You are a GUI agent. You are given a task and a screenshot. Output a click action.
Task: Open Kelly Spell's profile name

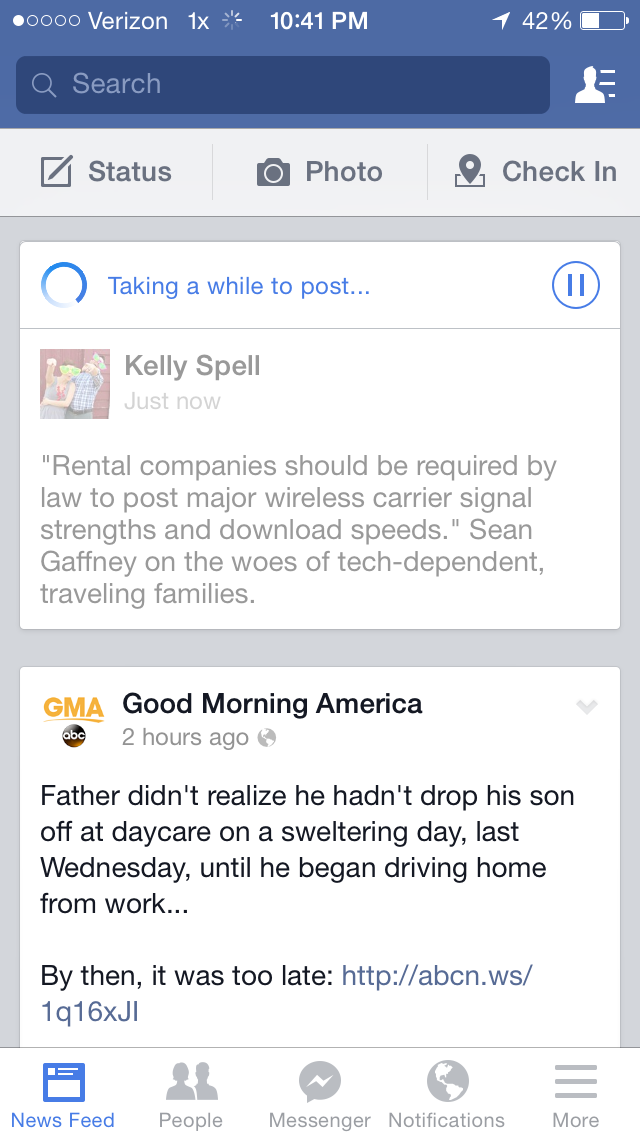tap(192, 366)
